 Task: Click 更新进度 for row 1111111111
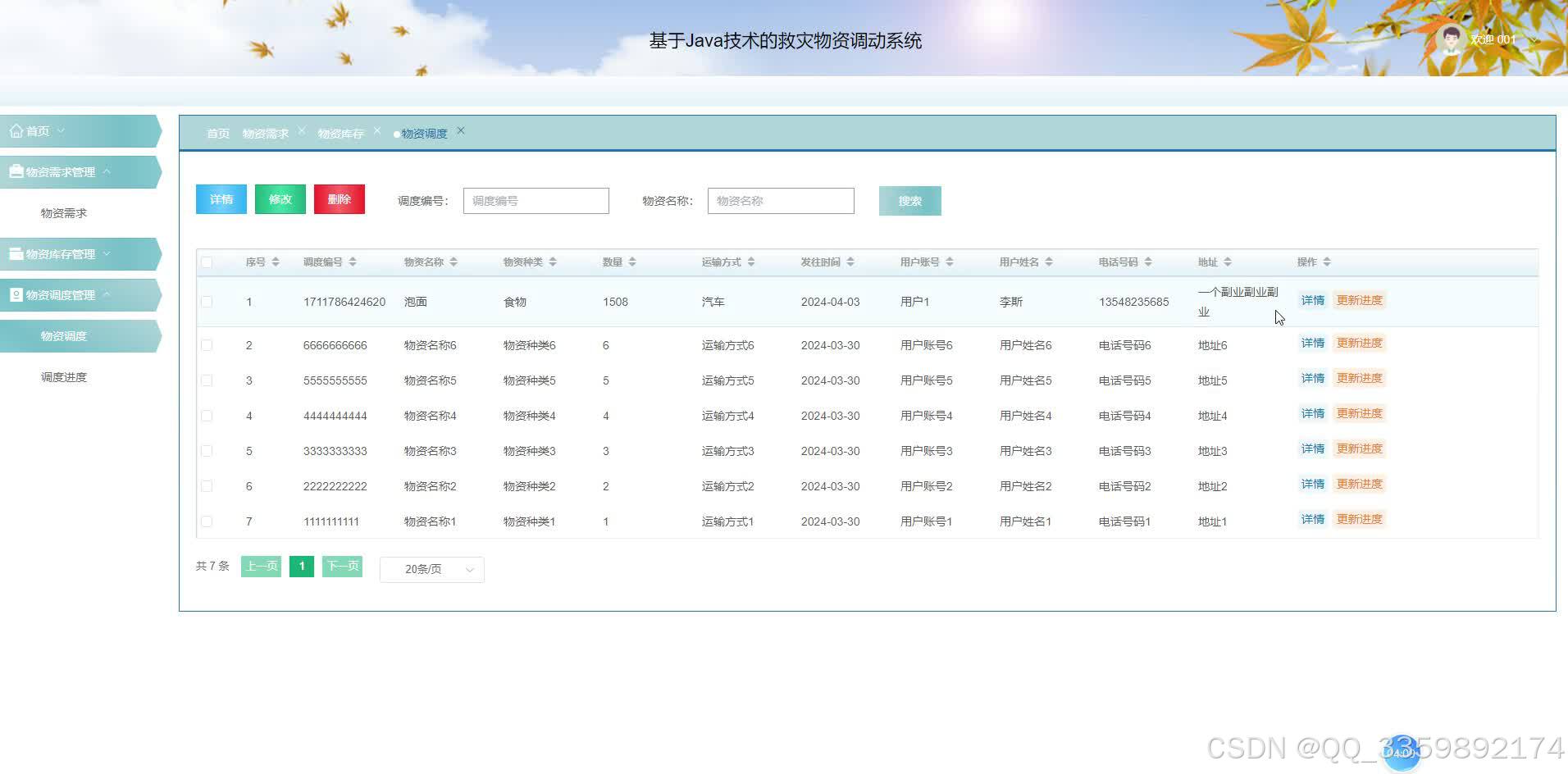pos(1360,520)
